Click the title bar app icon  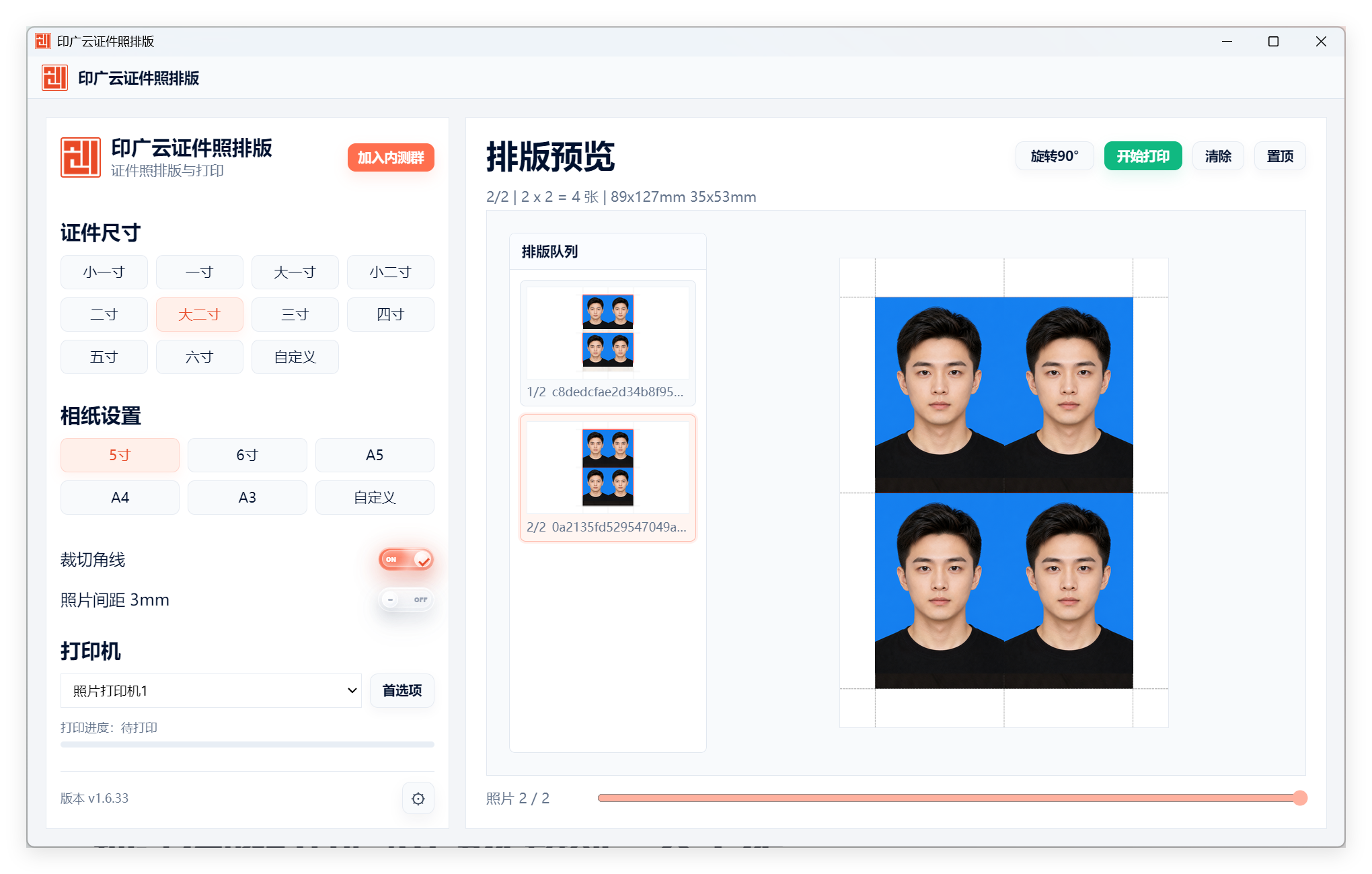pyautogui.click(x=43, y=42)
